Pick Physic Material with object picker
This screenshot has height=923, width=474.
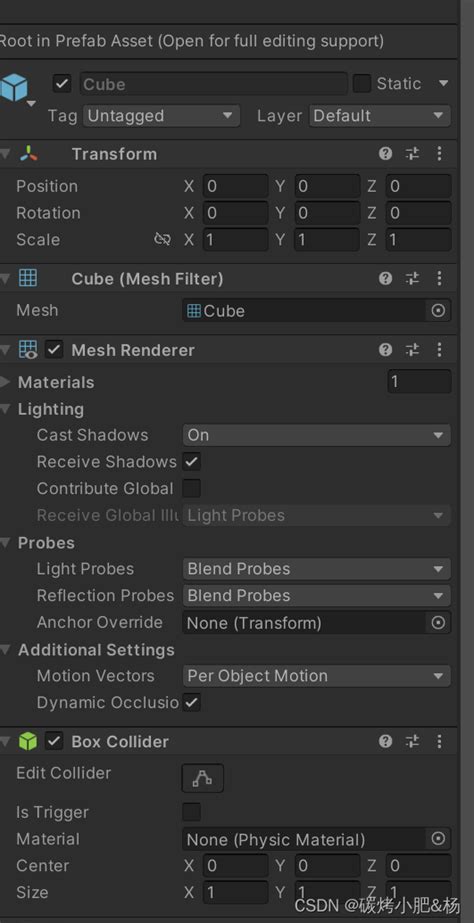tap(438, 839)
